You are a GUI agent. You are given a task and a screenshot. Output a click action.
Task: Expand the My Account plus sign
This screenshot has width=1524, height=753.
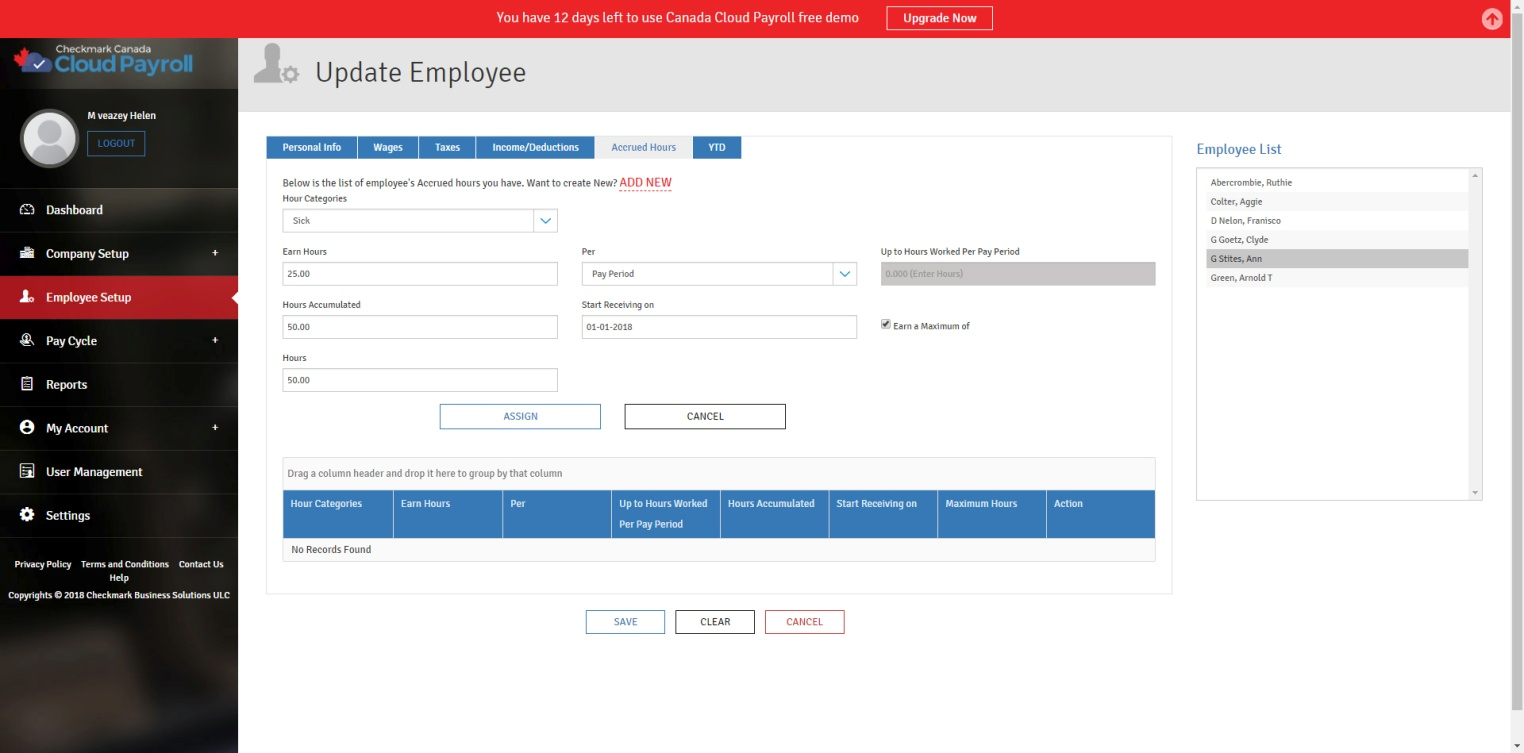pyautogui.click(x=215, y=428)
